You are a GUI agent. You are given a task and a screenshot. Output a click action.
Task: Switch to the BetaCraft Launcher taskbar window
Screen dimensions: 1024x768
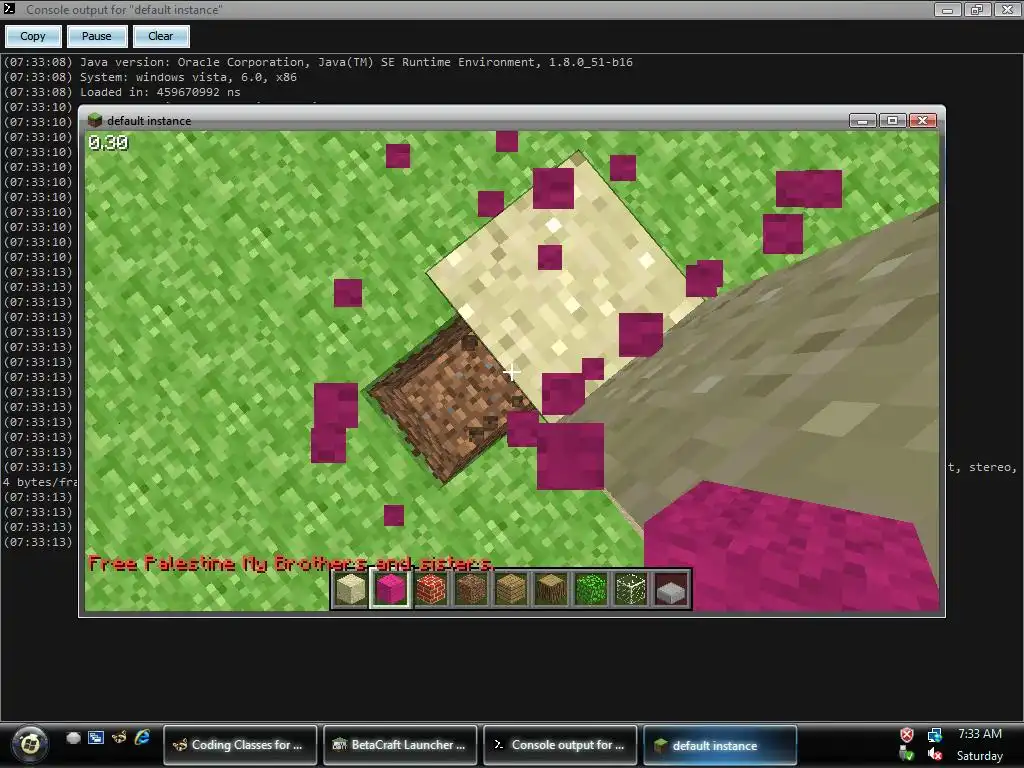[400, 744]
